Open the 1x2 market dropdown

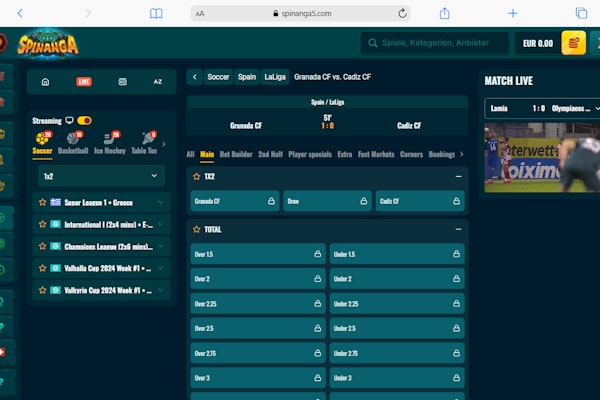101,176
